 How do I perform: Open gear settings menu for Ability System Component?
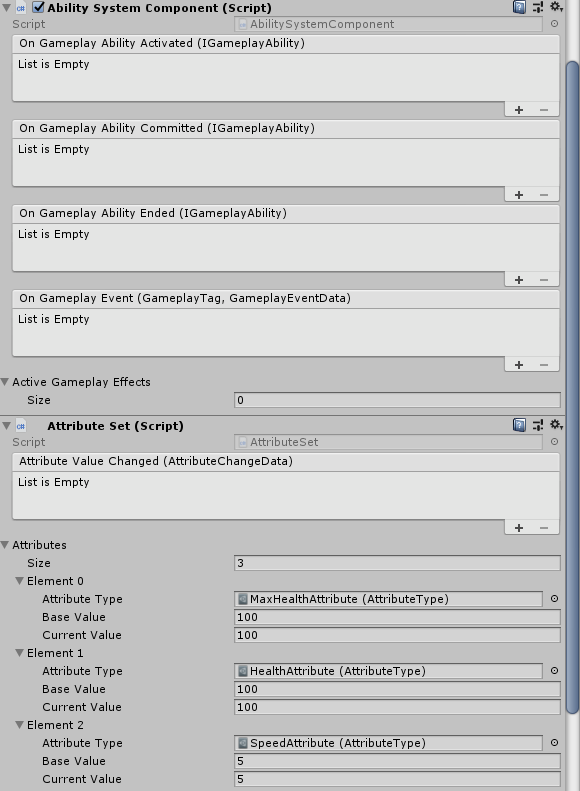point(556,7)
